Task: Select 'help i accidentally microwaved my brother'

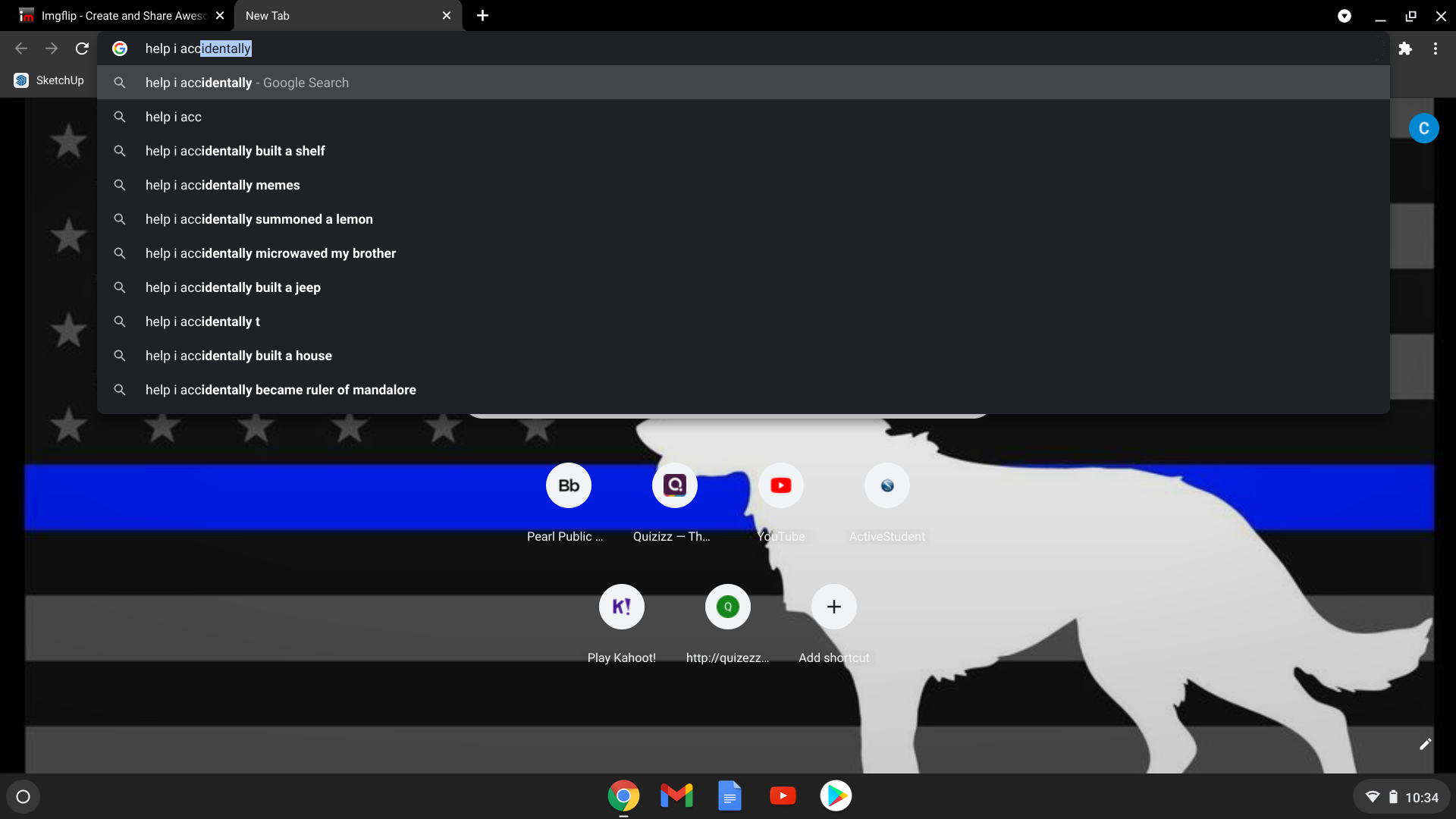Action: coord(743,253)
